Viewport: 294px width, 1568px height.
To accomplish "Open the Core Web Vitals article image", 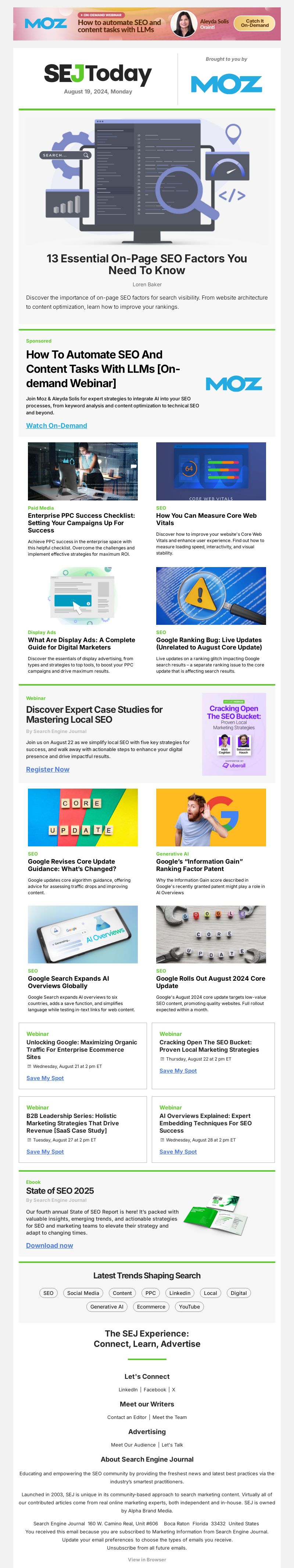I will (211, 471).
